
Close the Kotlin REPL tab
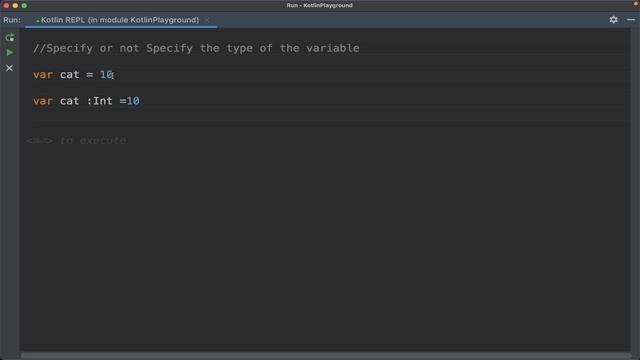tap(207, 20)
